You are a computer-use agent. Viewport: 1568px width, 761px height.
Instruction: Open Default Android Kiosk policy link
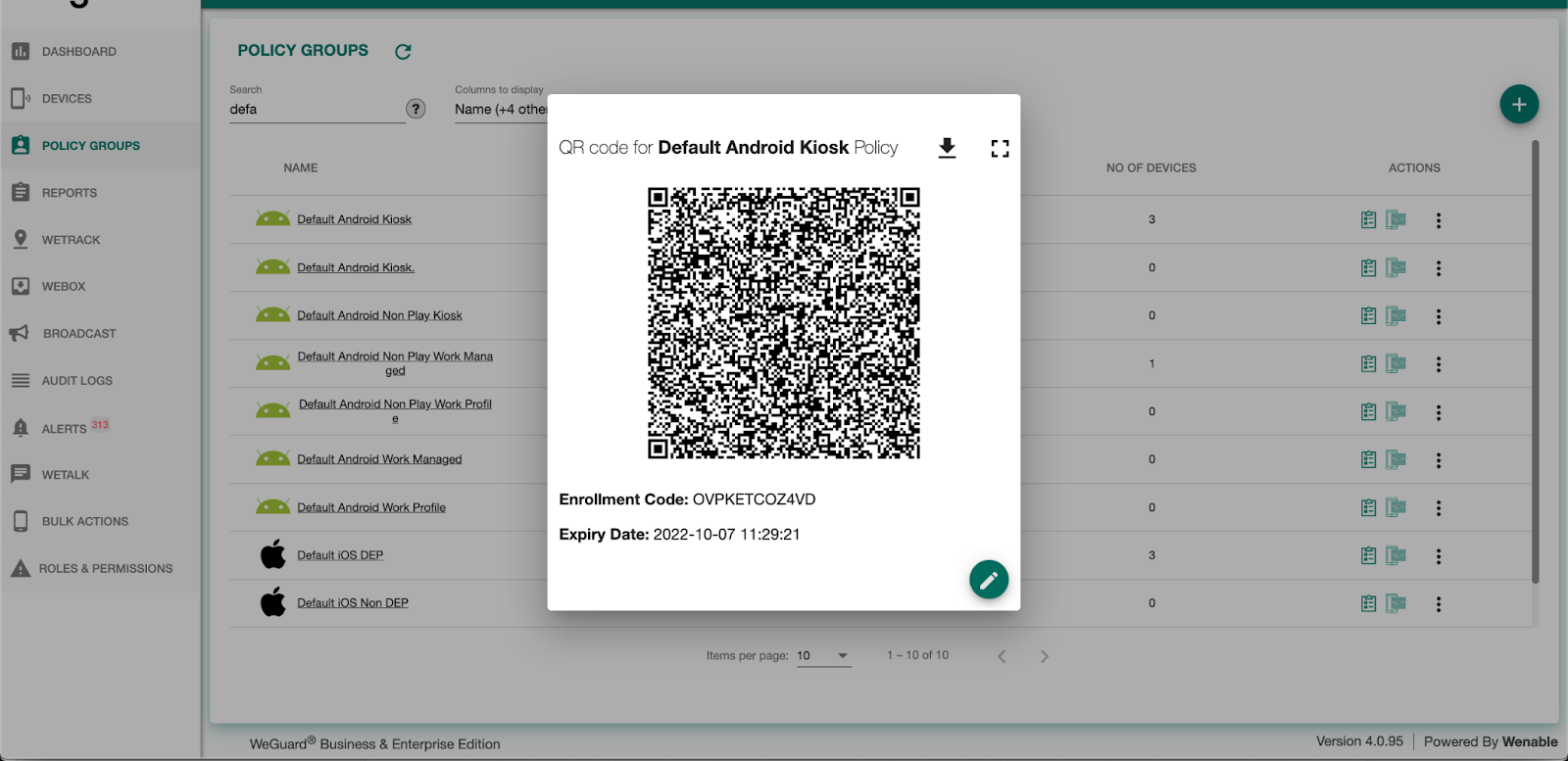(x=355, y=219)
